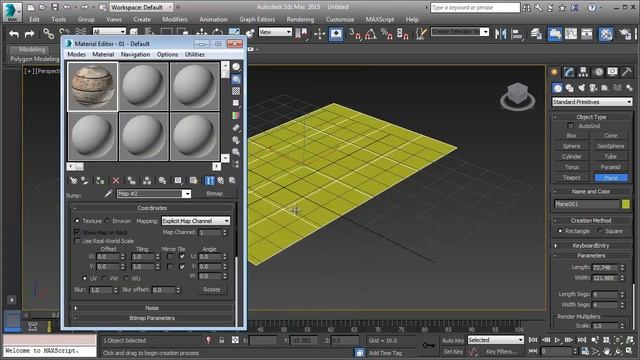Open the Hierarchy command panel tab
Screen dimensions: 640x360
coord(584,72)
